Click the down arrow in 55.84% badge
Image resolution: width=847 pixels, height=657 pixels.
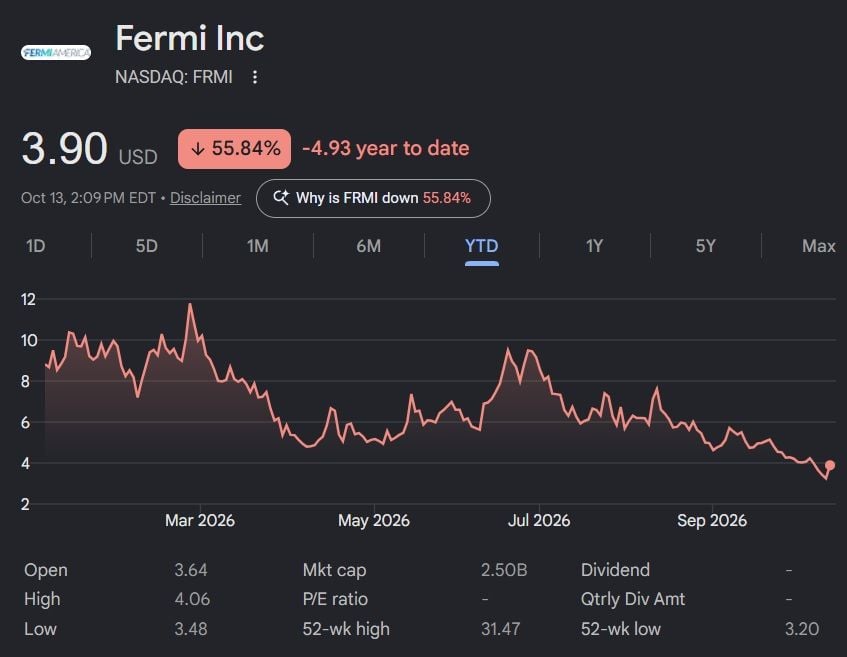pos(198,149)
